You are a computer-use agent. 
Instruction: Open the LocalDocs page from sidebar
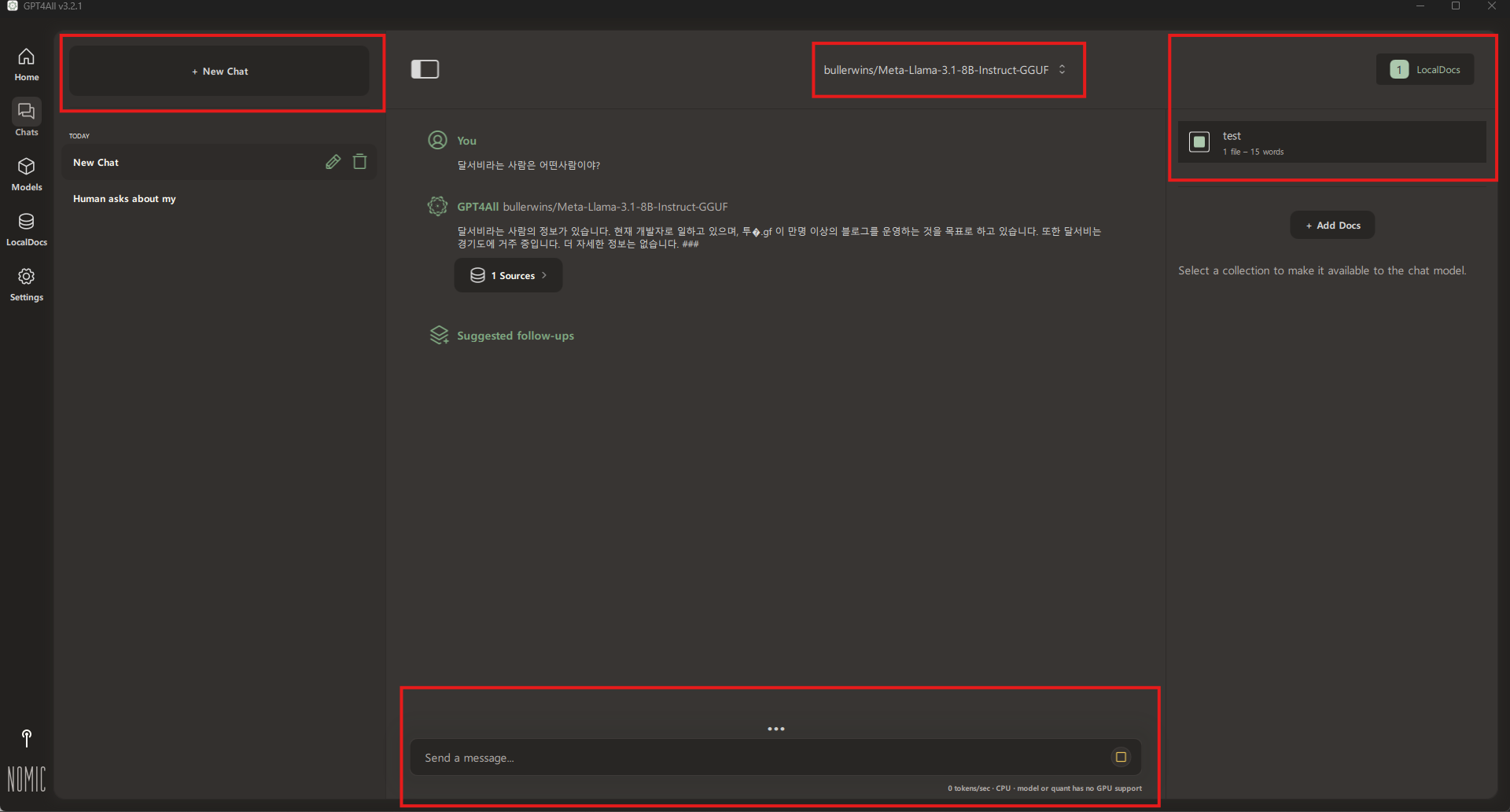pos(27,229)
